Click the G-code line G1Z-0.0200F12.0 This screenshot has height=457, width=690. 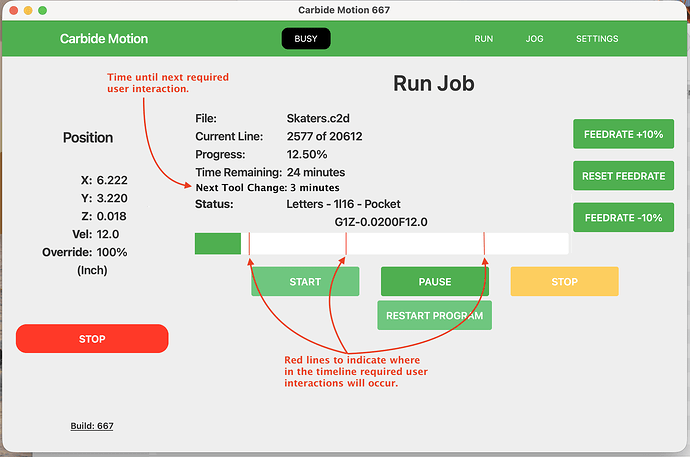[x=381, y=222]
